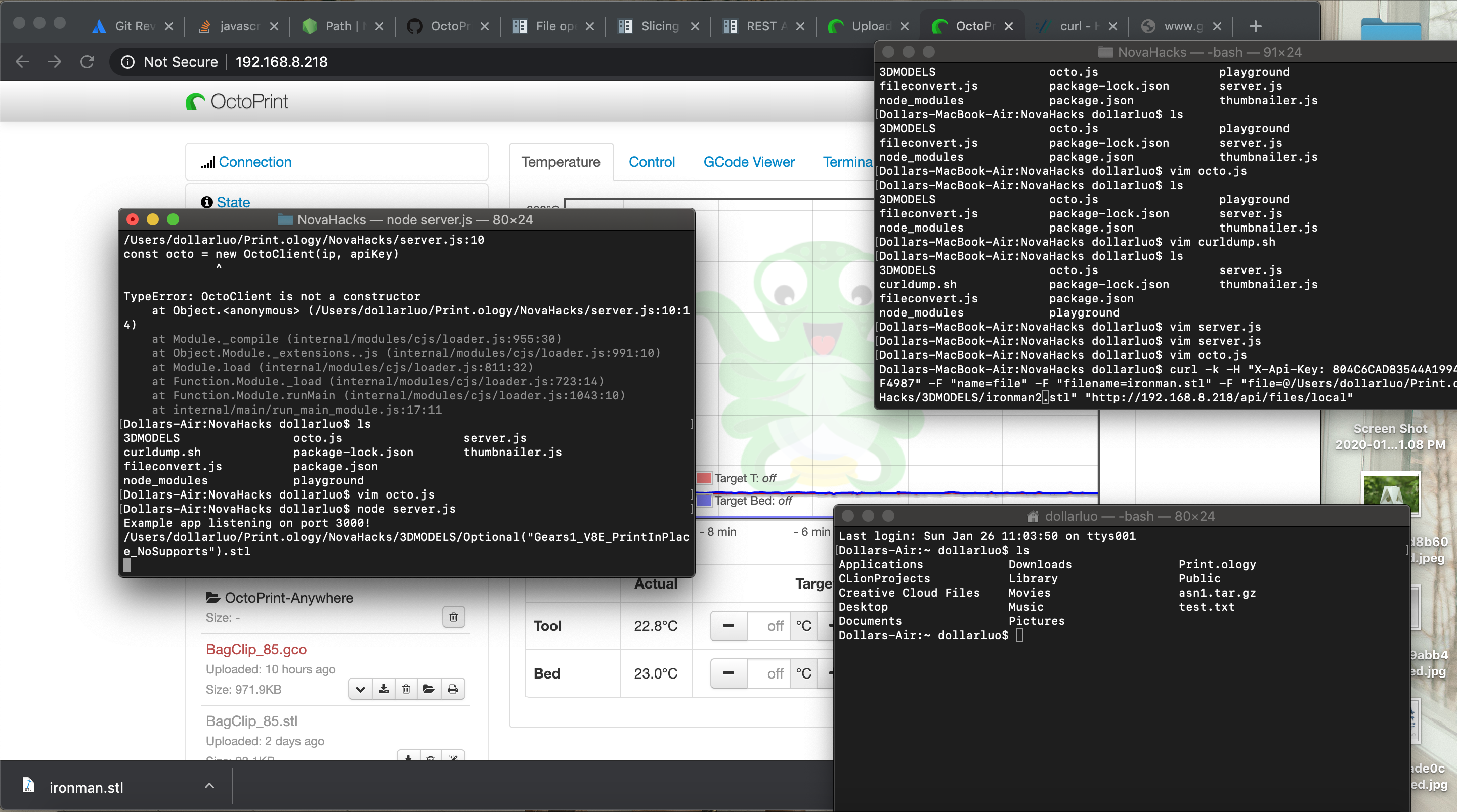The image size is (1457, 812).
Task: Expand the Connection sidebar panel
Action: [255, 162]
